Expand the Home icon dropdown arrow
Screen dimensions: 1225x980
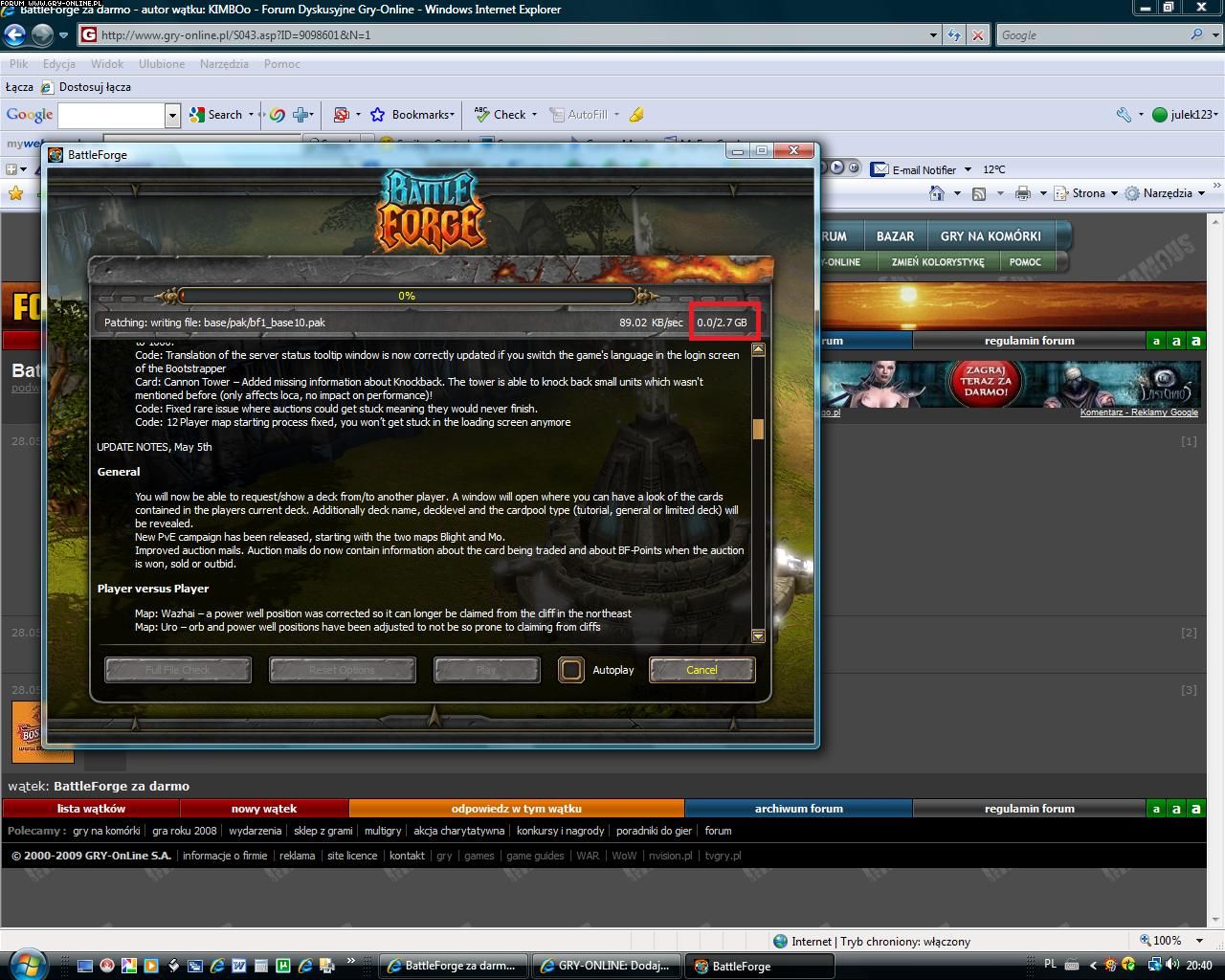957,193
